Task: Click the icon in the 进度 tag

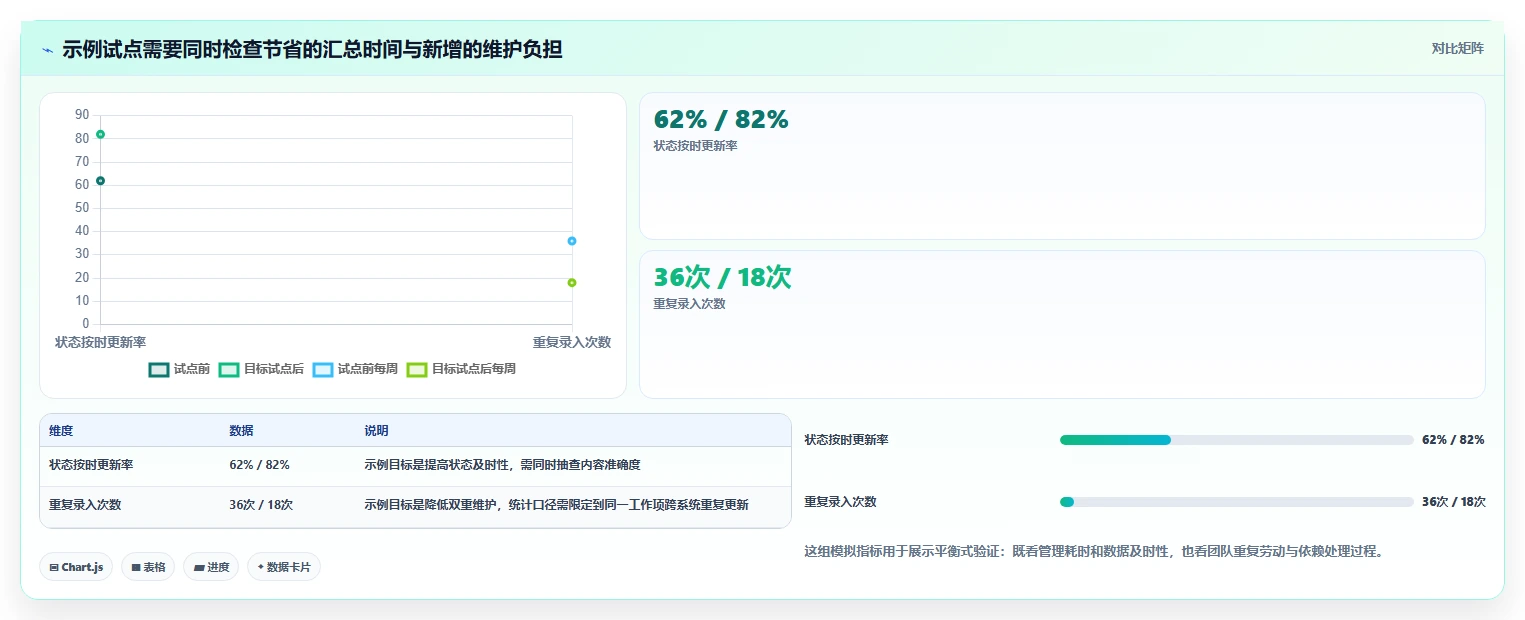Action: tap(199, 567)
